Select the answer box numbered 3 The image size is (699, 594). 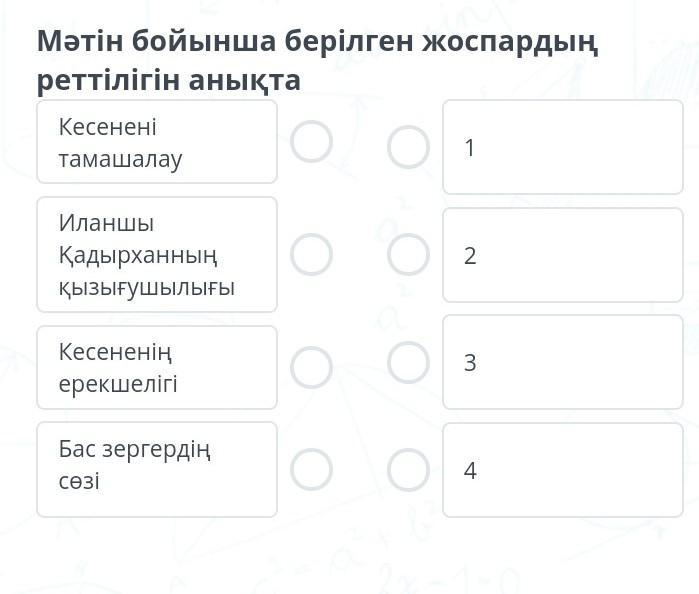562,362
